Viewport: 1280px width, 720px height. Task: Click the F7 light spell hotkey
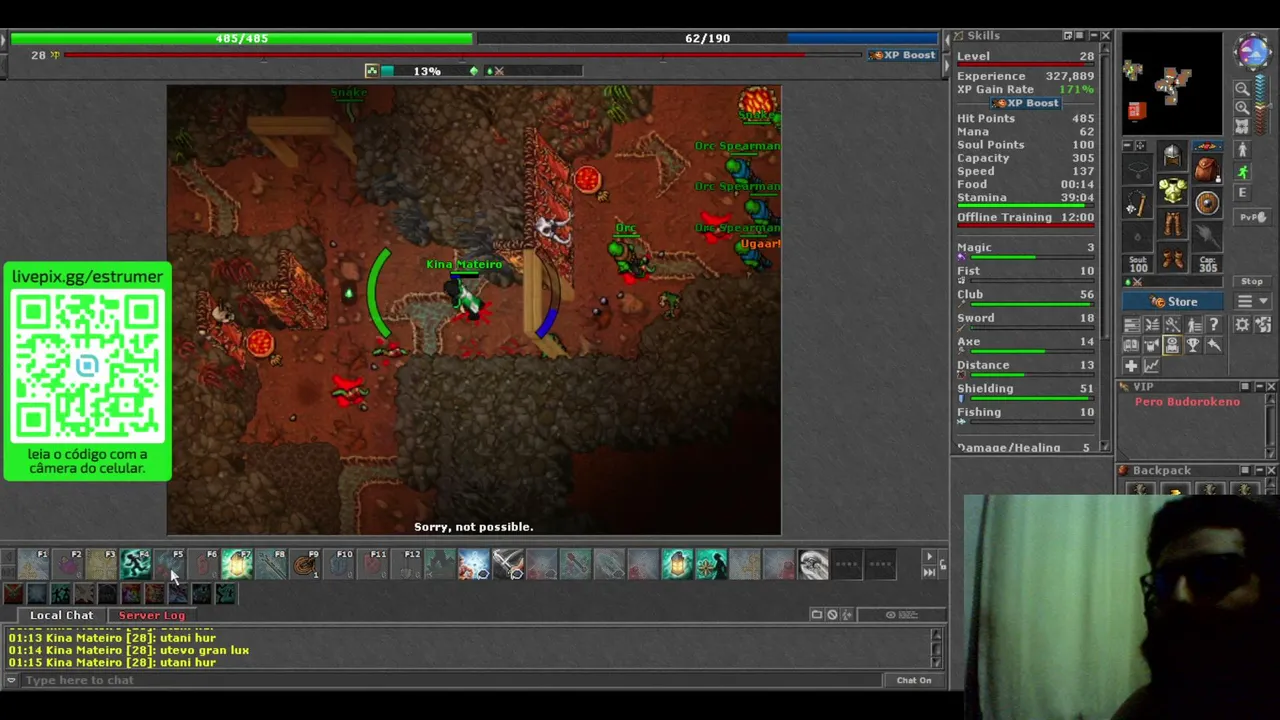pyautogui.click(x=237, y=565)
